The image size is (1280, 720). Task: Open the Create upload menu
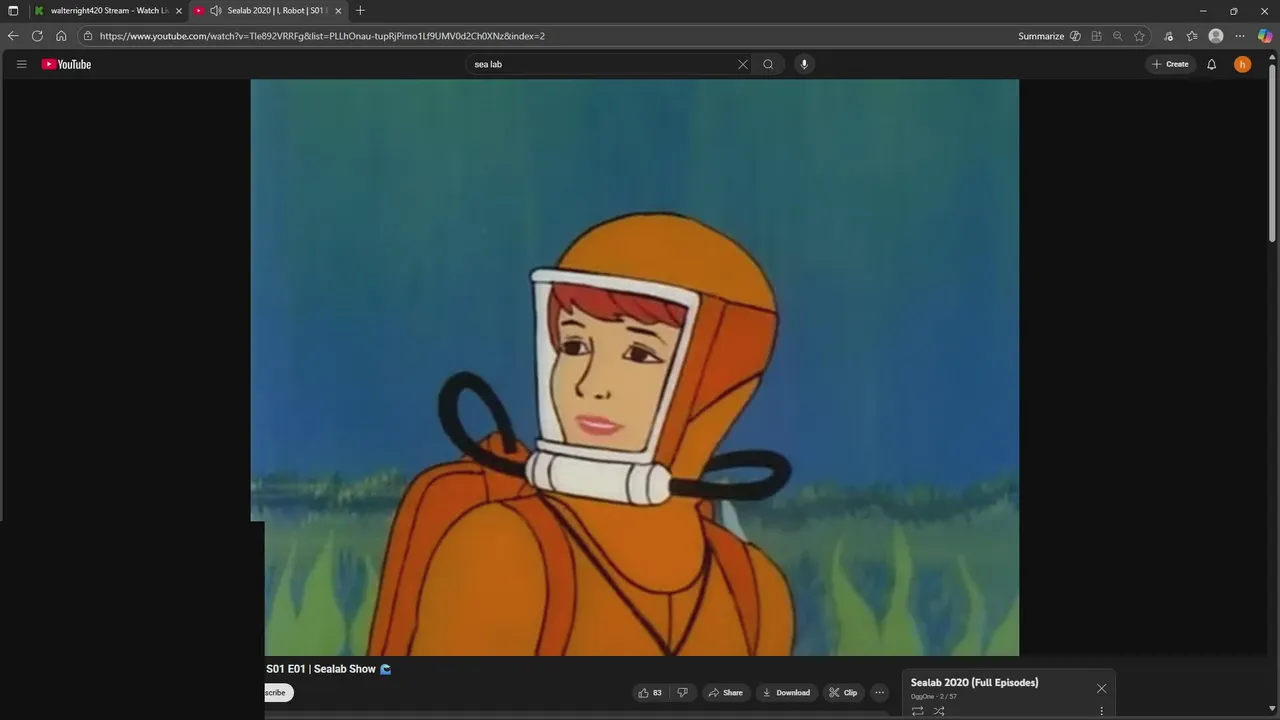click(1170, 64)
